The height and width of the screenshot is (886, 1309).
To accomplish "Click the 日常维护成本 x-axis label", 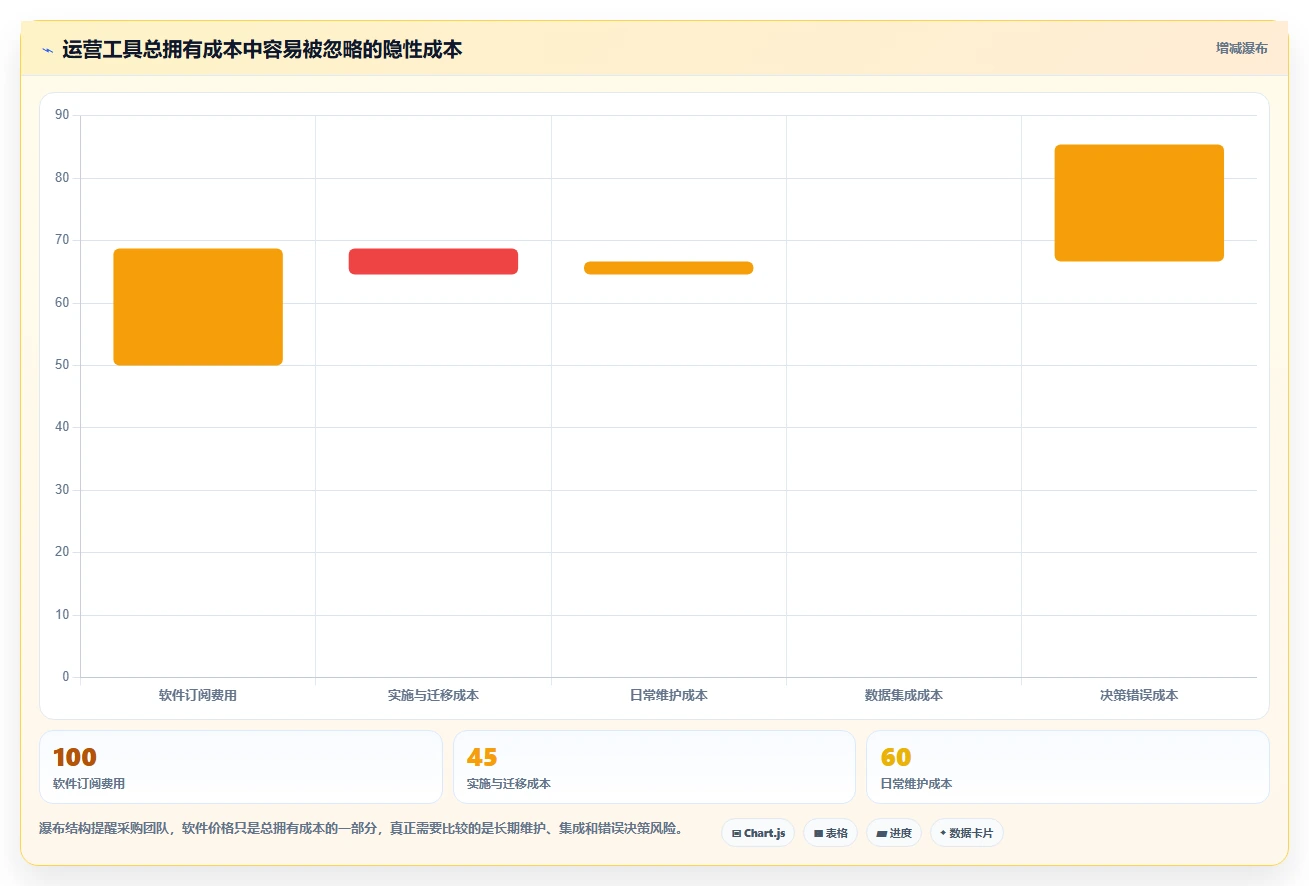I will point(668,695).
